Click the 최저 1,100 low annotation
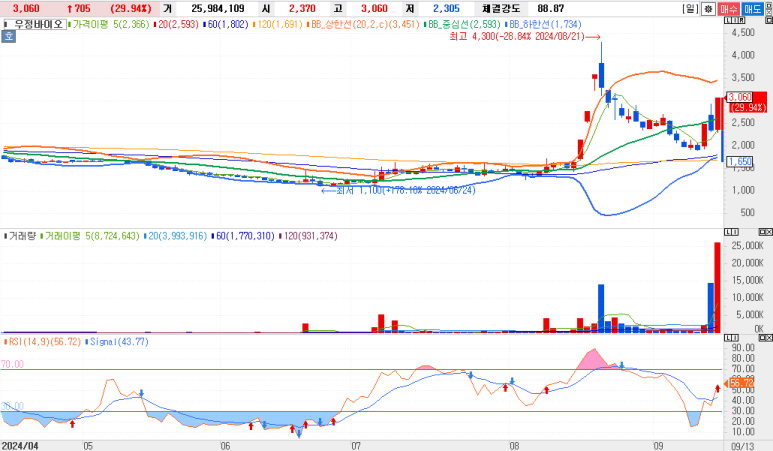This screenshot has width=773, height=451. 399,190
